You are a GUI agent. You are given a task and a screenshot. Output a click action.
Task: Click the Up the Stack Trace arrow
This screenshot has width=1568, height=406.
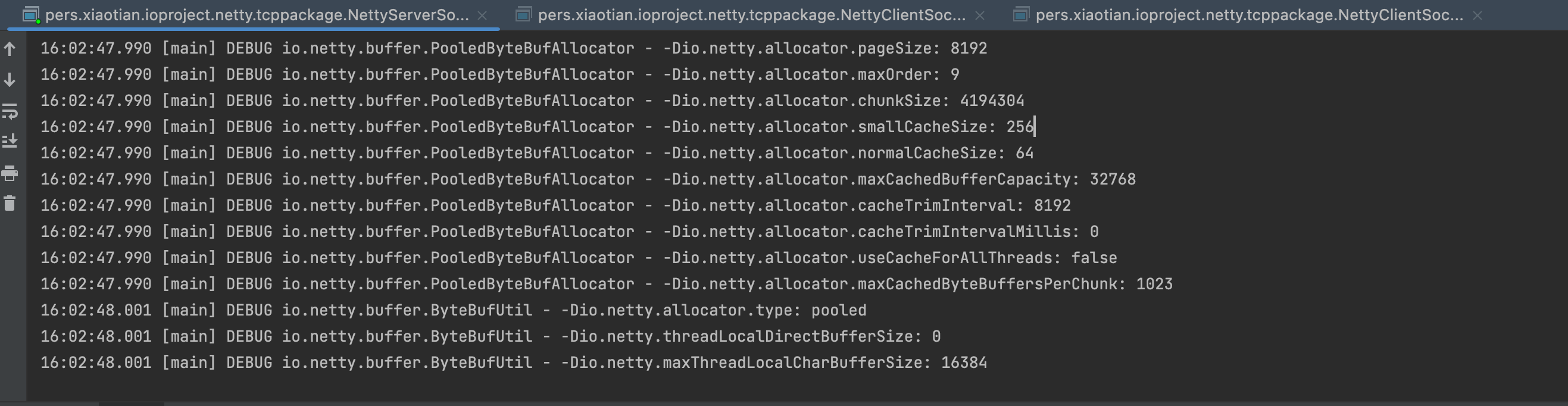click(10, 49)
